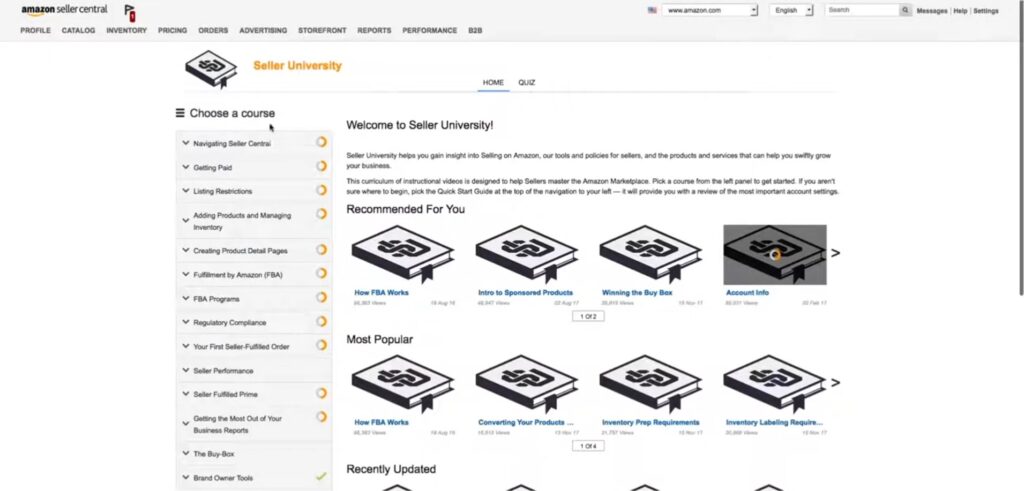Open the STOREFRONT menu
The width and height of the screenshot is (1024, 491).
pos(322,31)
